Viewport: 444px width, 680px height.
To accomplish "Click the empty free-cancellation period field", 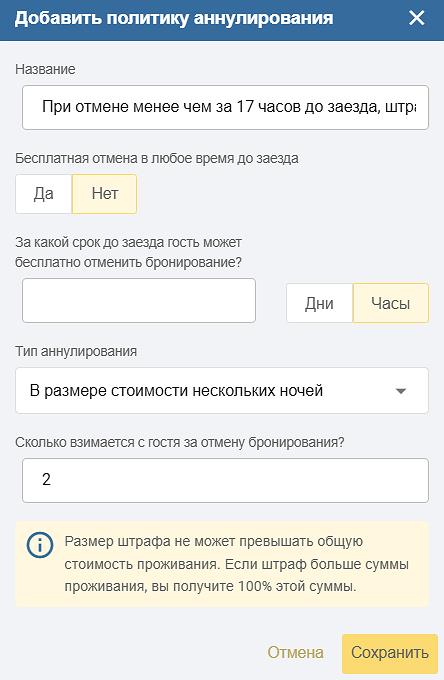I will pos(139,301).
